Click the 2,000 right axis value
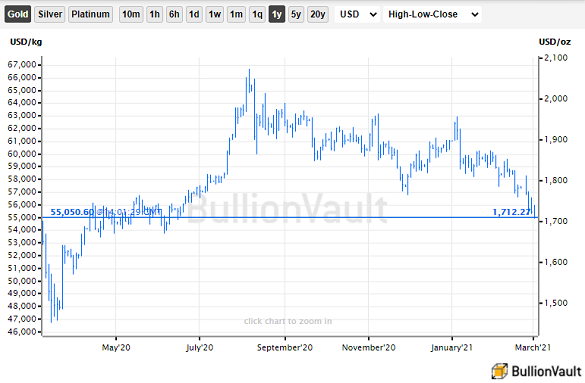Screen dimensions: 585x383 pos(556,98)
